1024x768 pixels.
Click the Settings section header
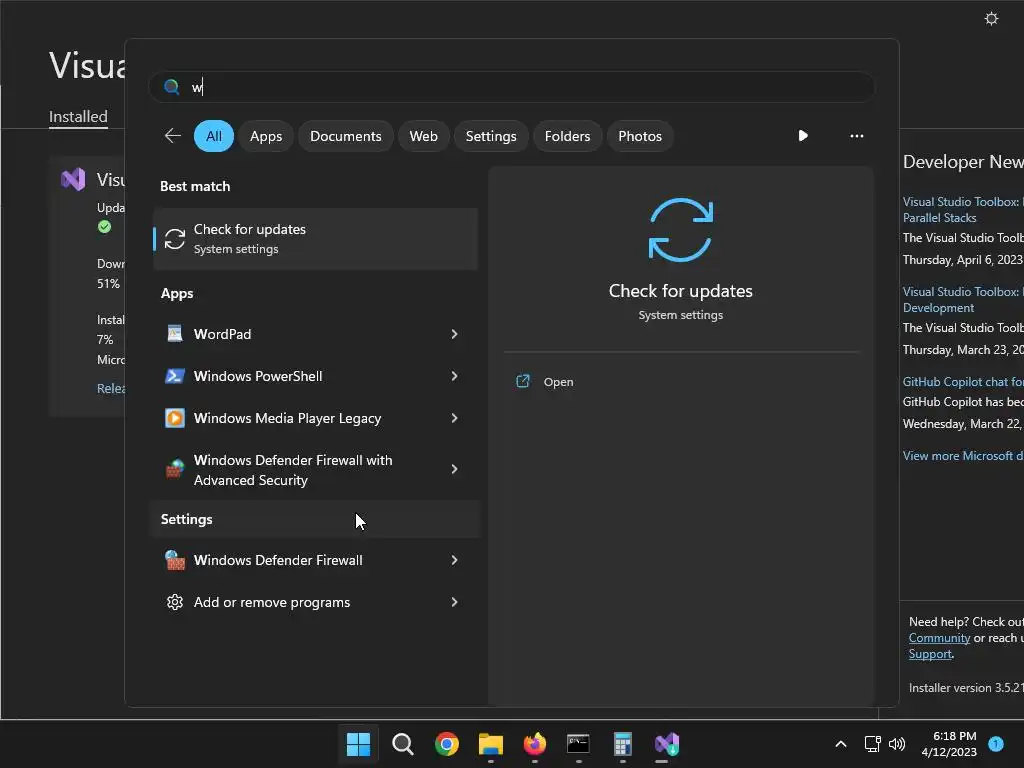(187, 519)
